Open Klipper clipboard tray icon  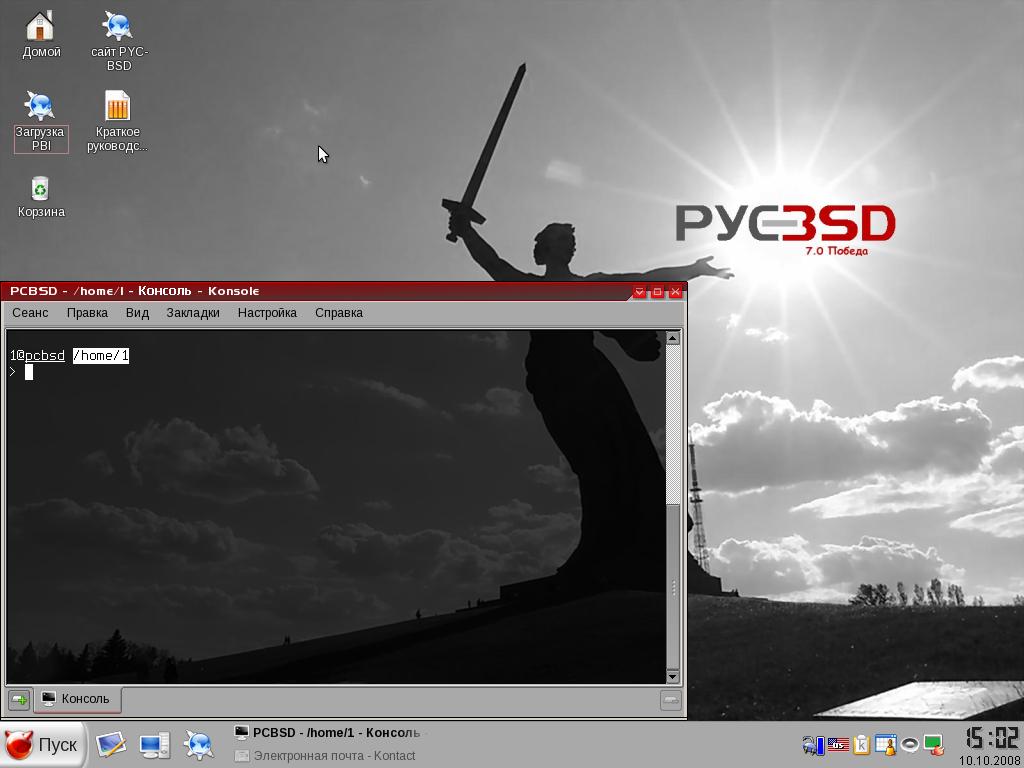[861, 744]
